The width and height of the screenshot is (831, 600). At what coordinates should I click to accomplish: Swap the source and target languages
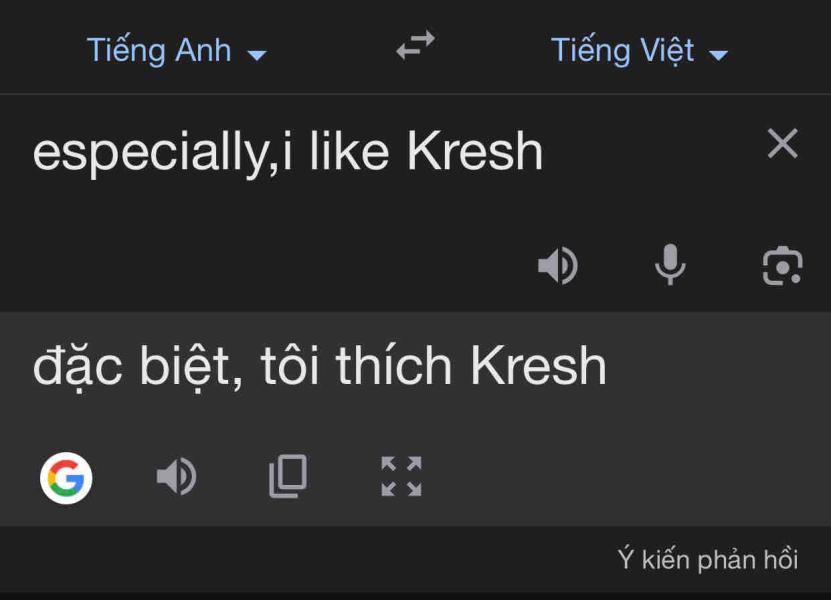(415, 46)
